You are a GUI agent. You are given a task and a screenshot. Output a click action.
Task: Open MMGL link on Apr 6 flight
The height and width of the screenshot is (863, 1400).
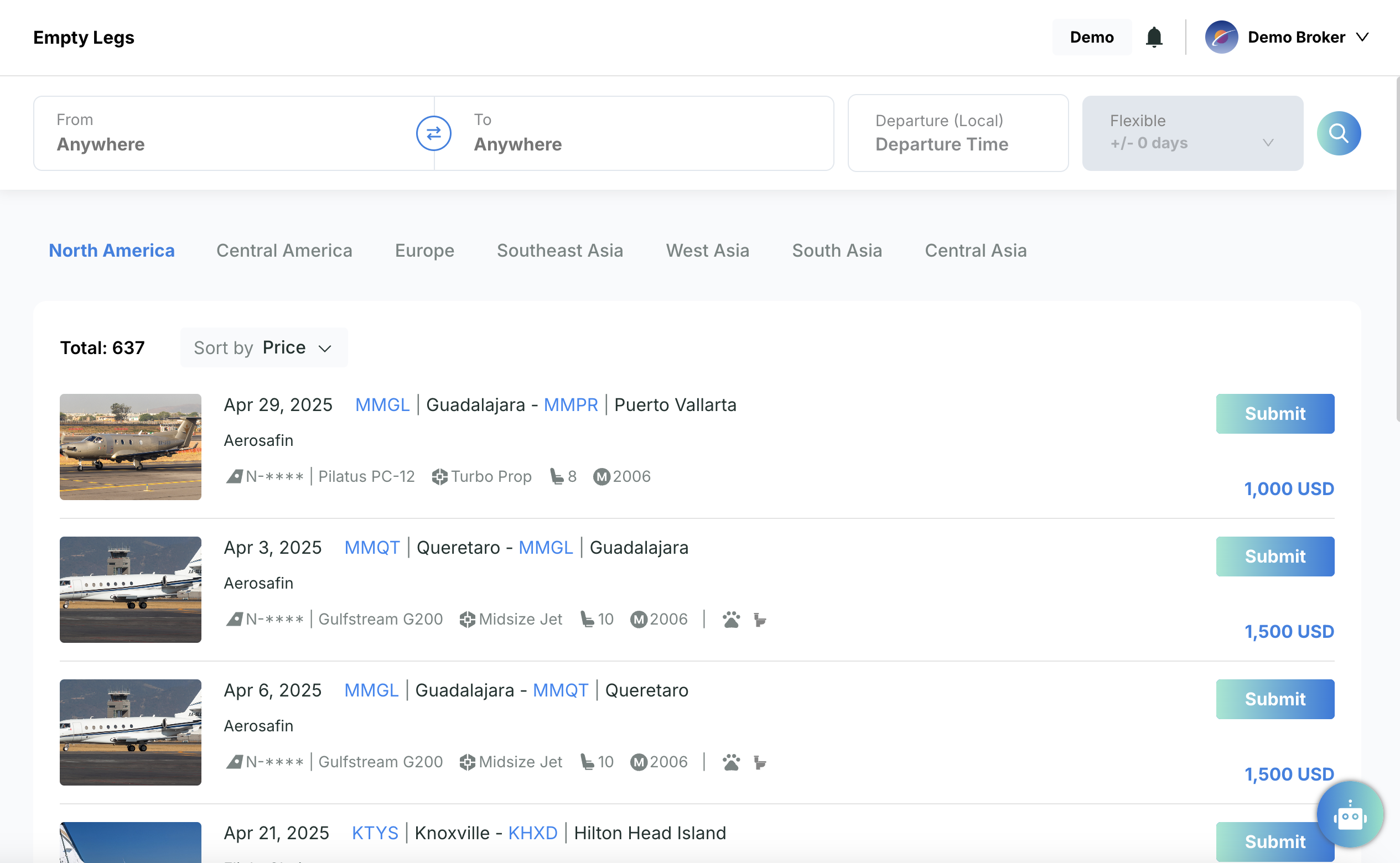tap(371, 690)
